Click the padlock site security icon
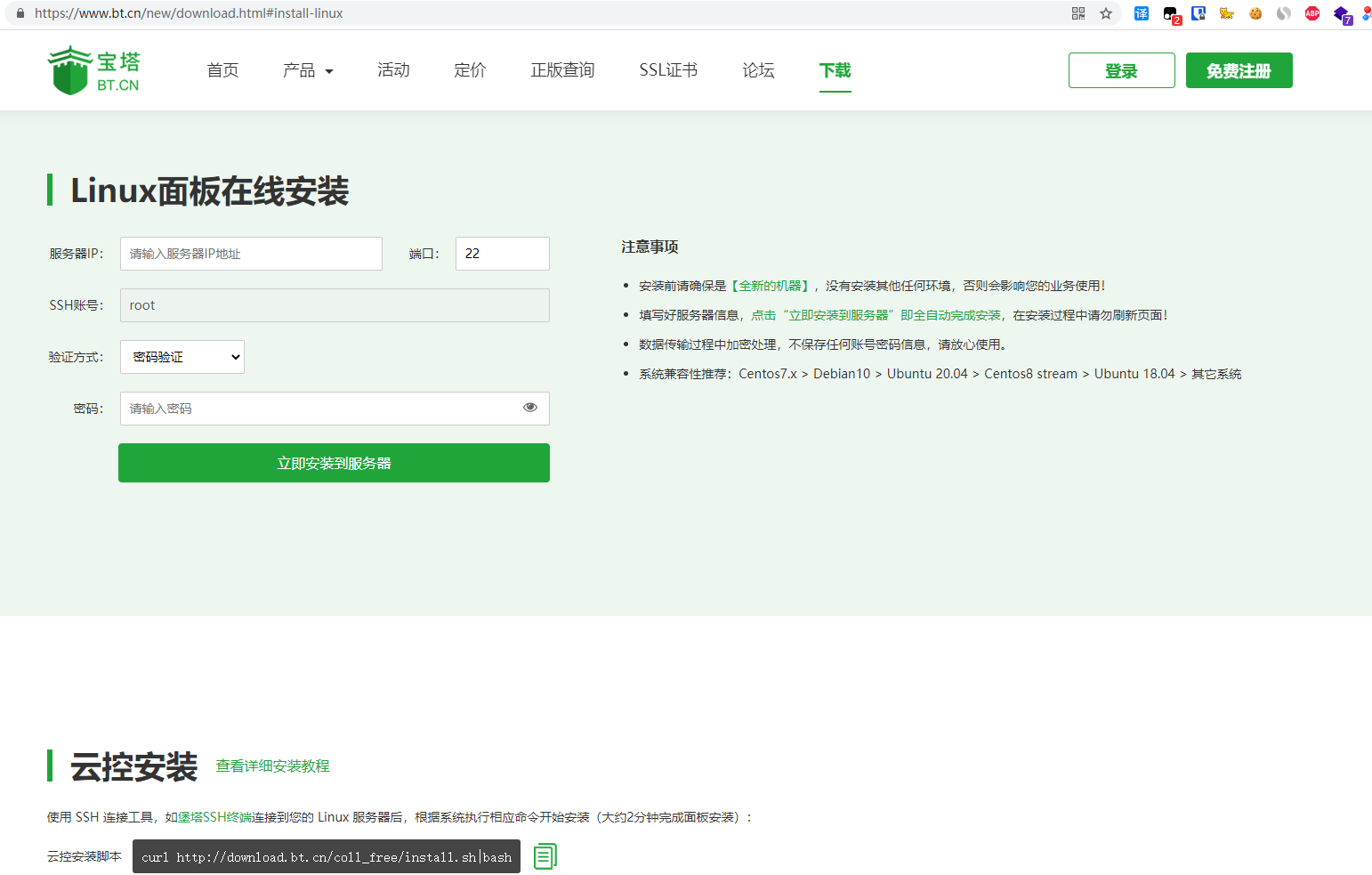1372x875 pixels. [x=20, y=13]
